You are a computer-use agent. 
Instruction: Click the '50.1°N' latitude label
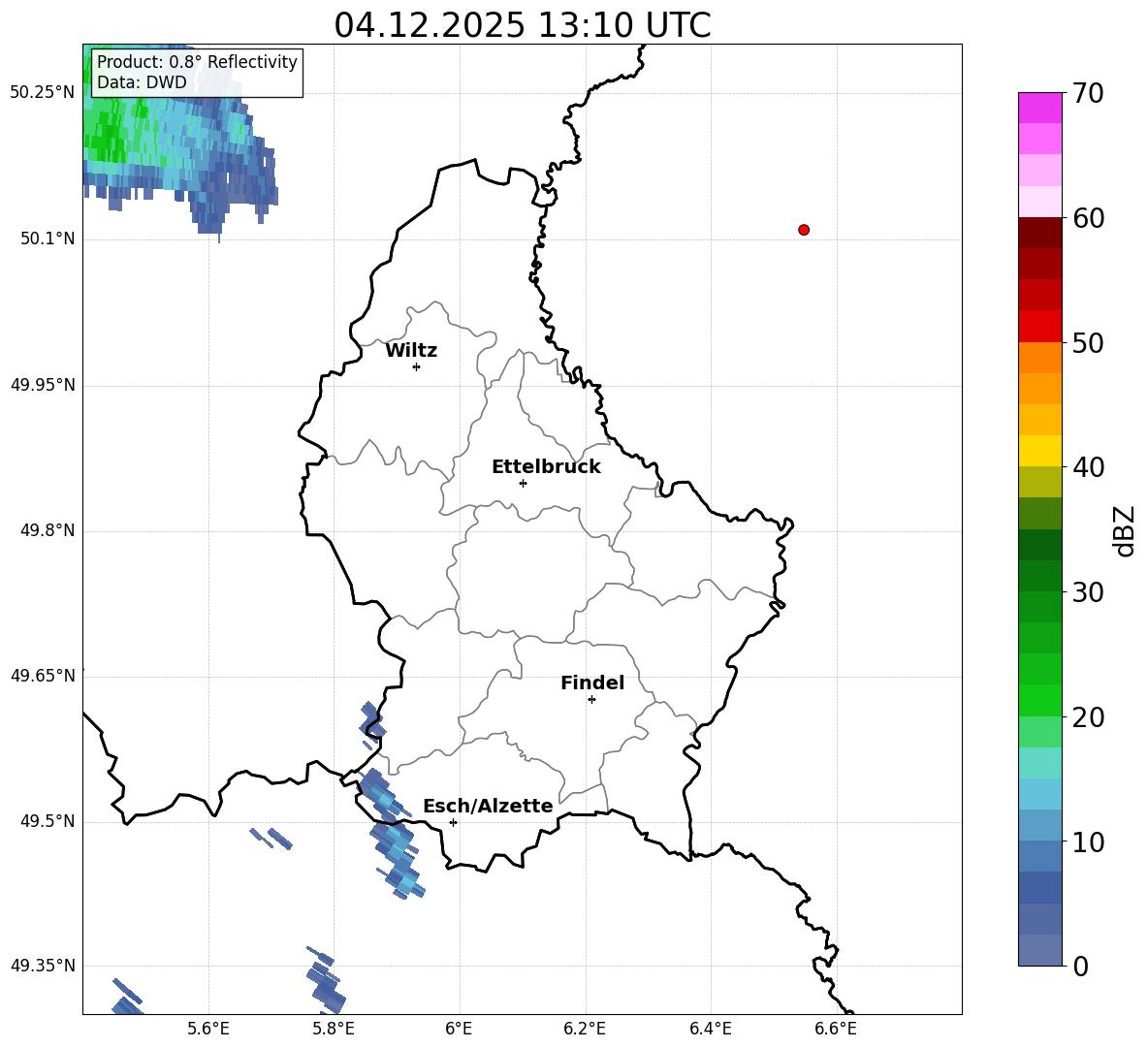pos(48,238)
